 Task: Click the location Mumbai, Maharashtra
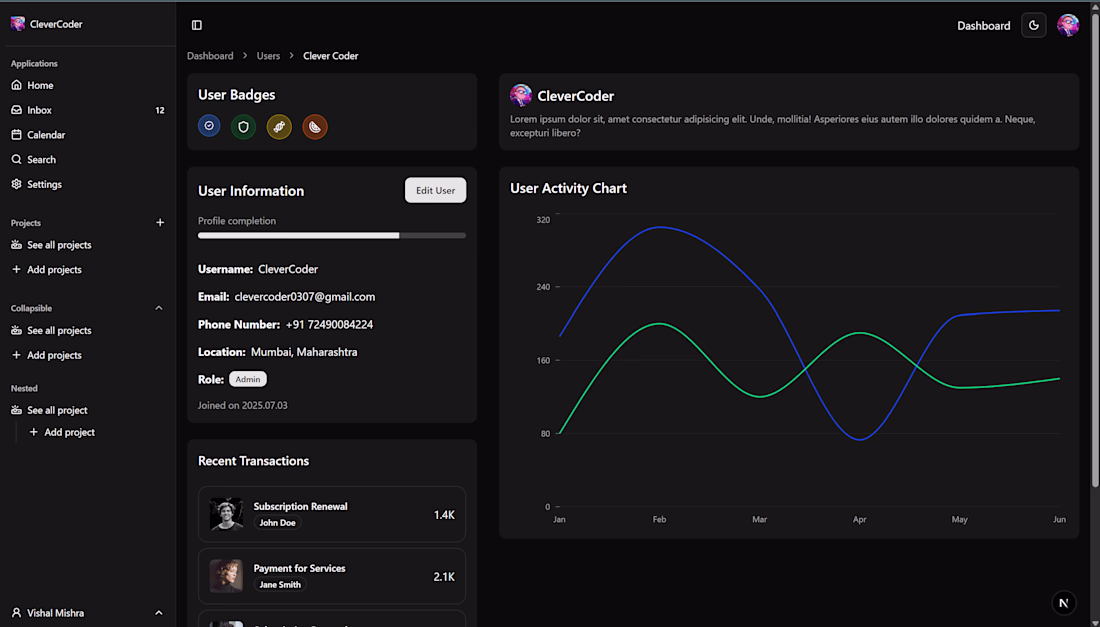pos(304,352)
